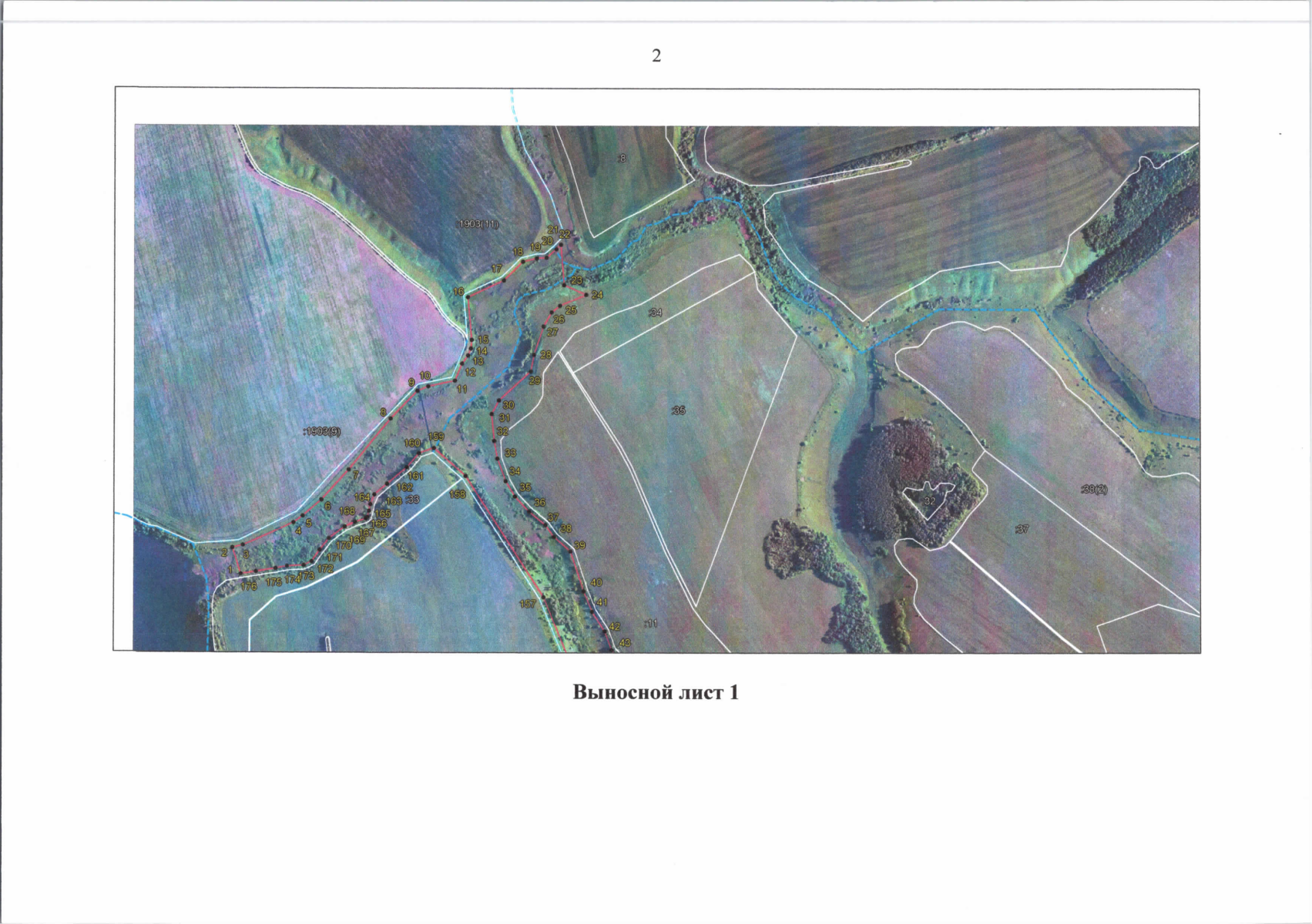The height and width of the screenshot is (924, 1312).
Task: Click parcel label :8 in the top field
Action: tap(622, 158)
